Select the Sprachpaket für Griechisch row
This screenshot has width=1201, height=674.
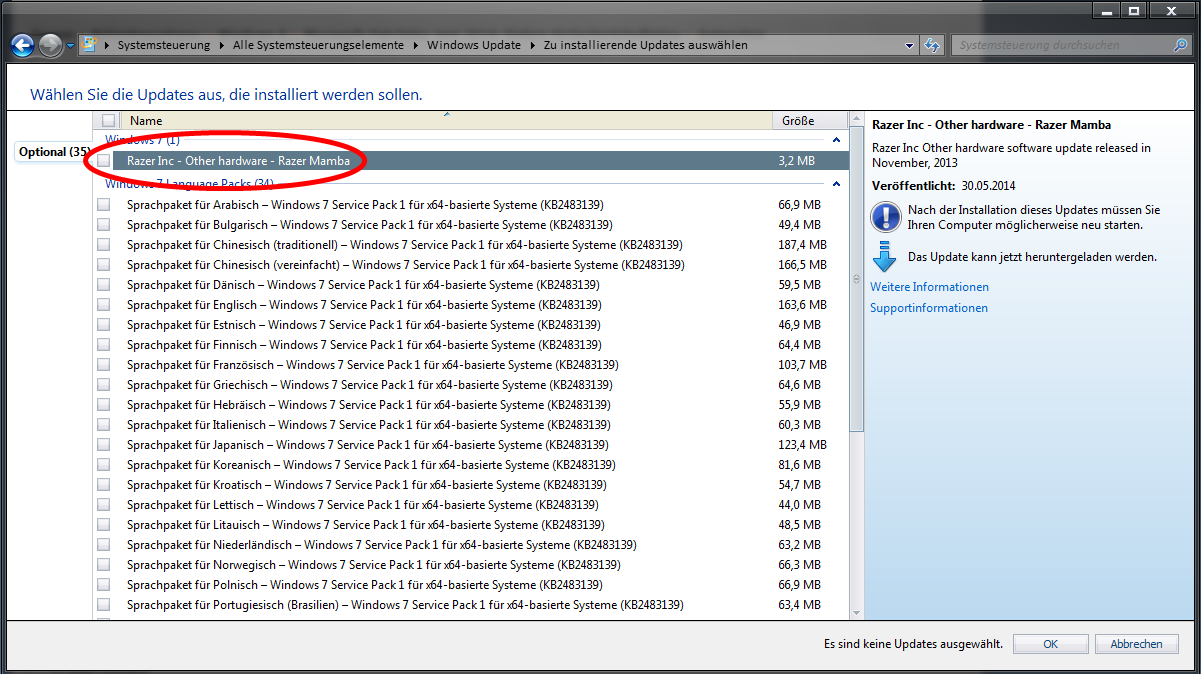(x=471, y=385)
